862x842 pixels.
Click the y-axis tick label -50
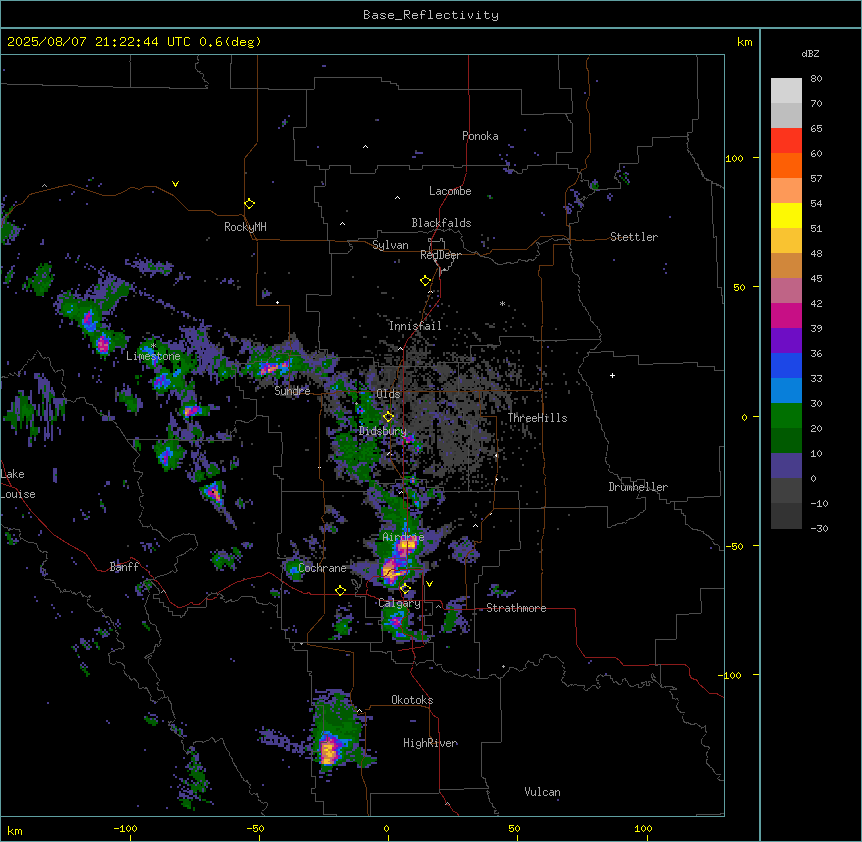pyautogui.click(x=734, y=546)
